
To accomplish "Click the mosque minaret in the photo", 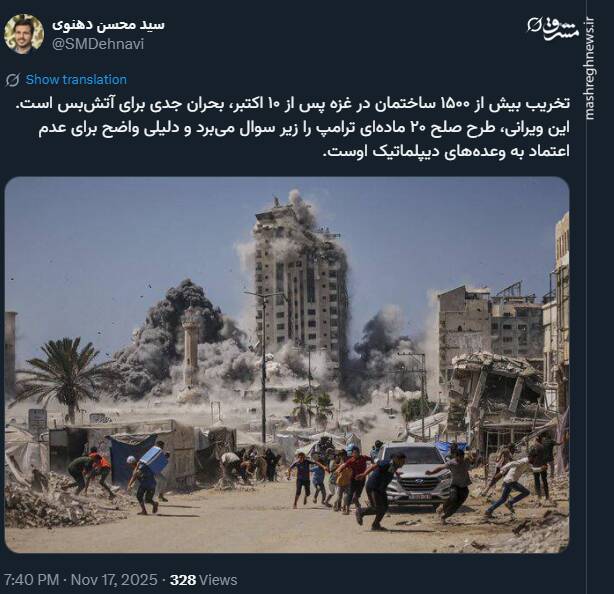I will (x=191, y=343).
